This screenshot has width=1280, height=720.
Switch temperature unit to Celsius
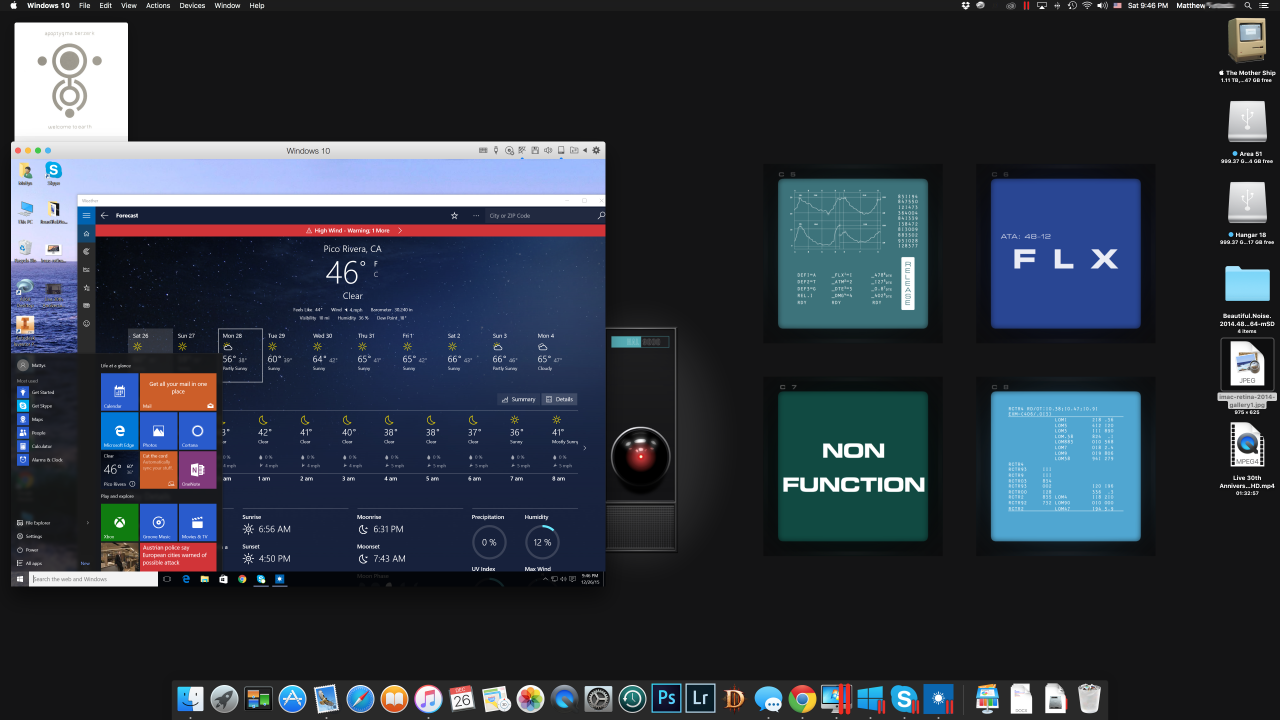click(x=375, y=275)
